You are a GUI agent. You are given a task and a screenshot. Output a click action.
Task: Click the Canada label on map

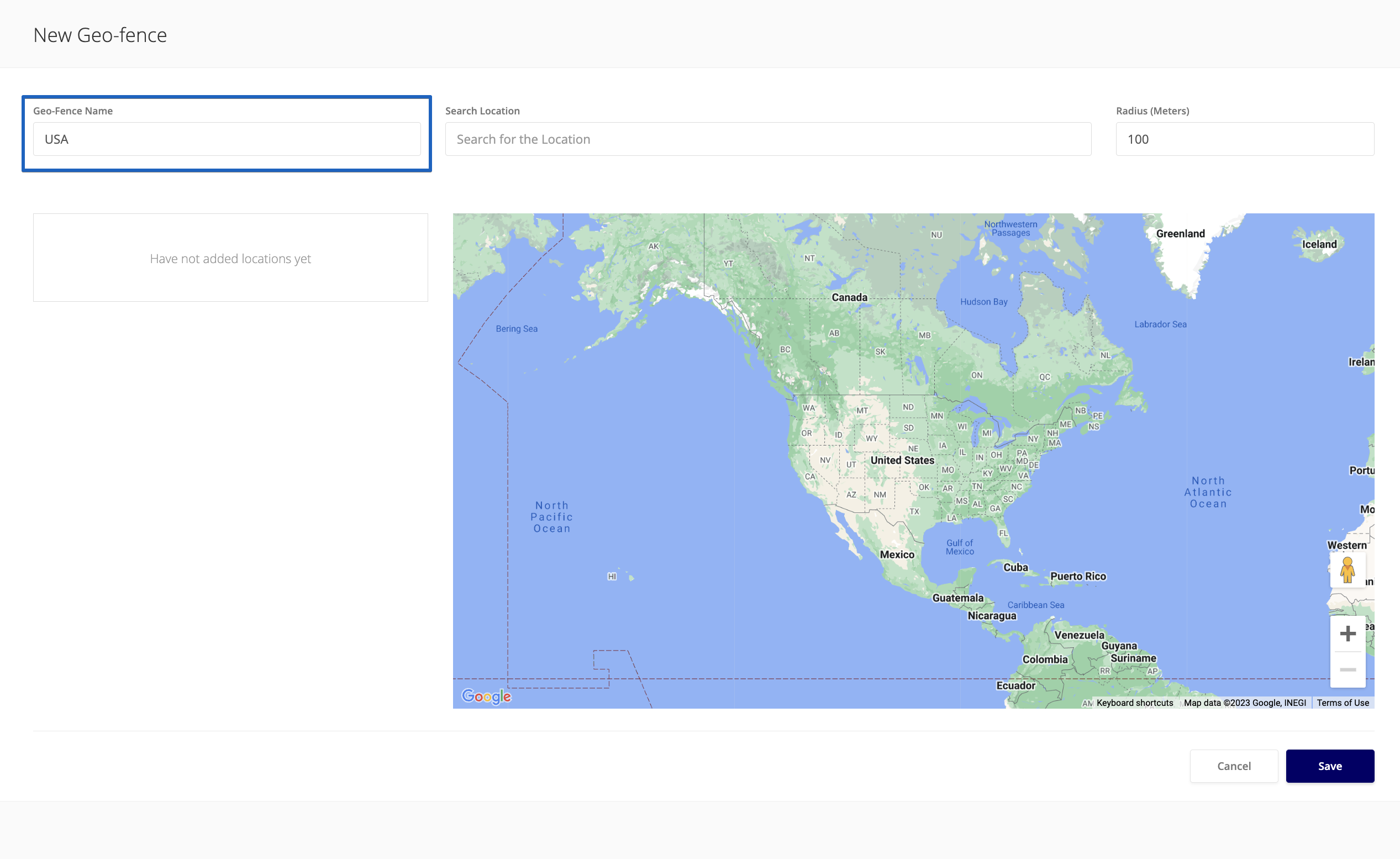(849, 297)
